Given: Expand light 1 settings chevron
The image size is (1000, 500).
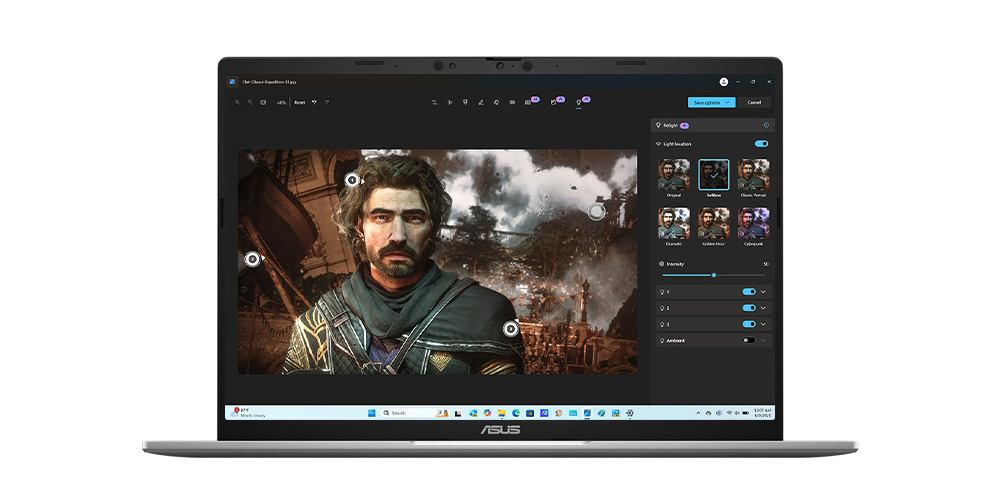Looking at the screenshot, I should pos(763,291).
